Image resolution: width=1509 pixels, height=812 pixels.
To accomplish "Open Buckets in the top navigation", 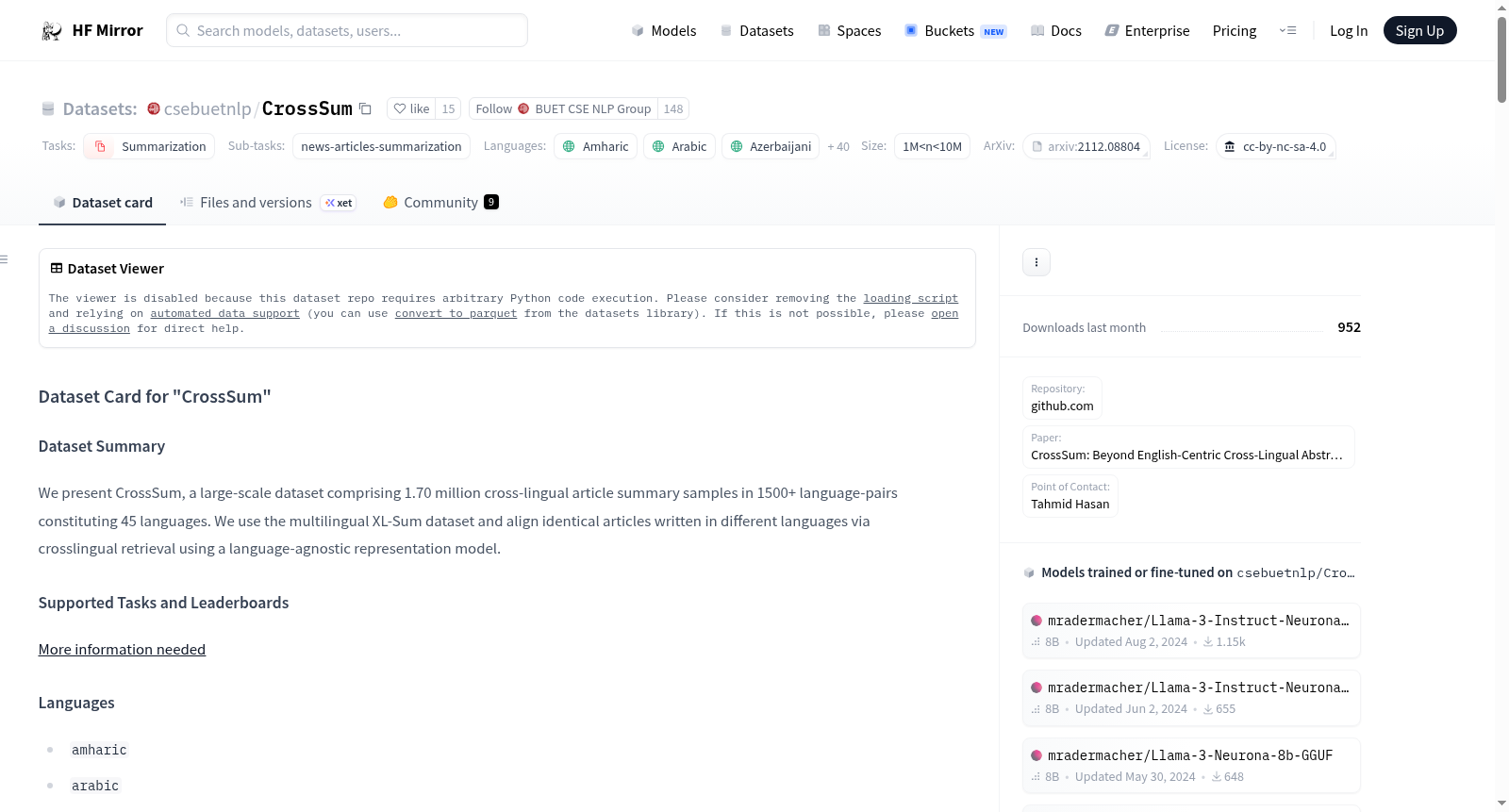I will [x=955, y=31].
